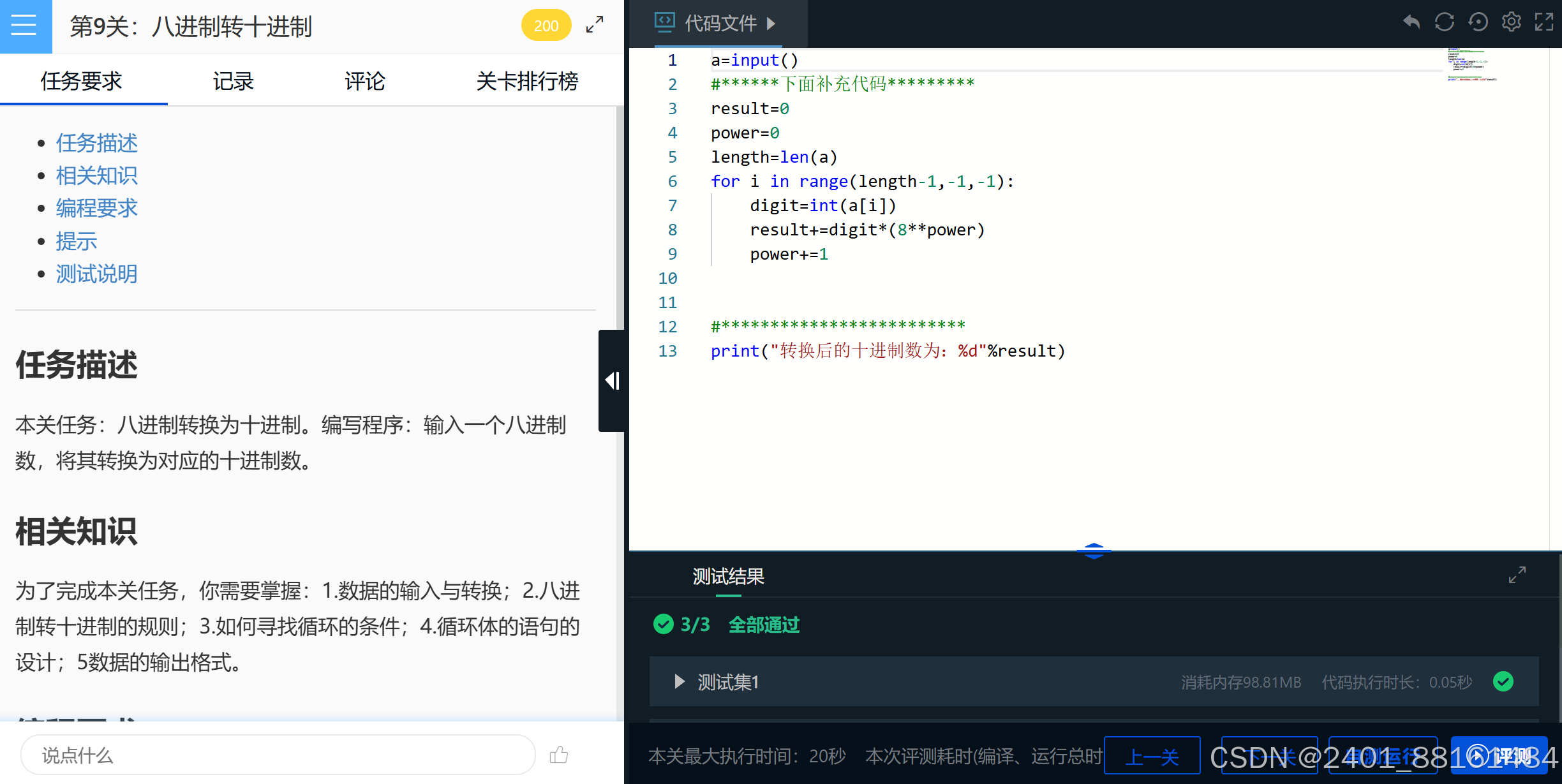Click the refresh/reload code icon
Screen dimensions: 1562x784
(1444, 22)
